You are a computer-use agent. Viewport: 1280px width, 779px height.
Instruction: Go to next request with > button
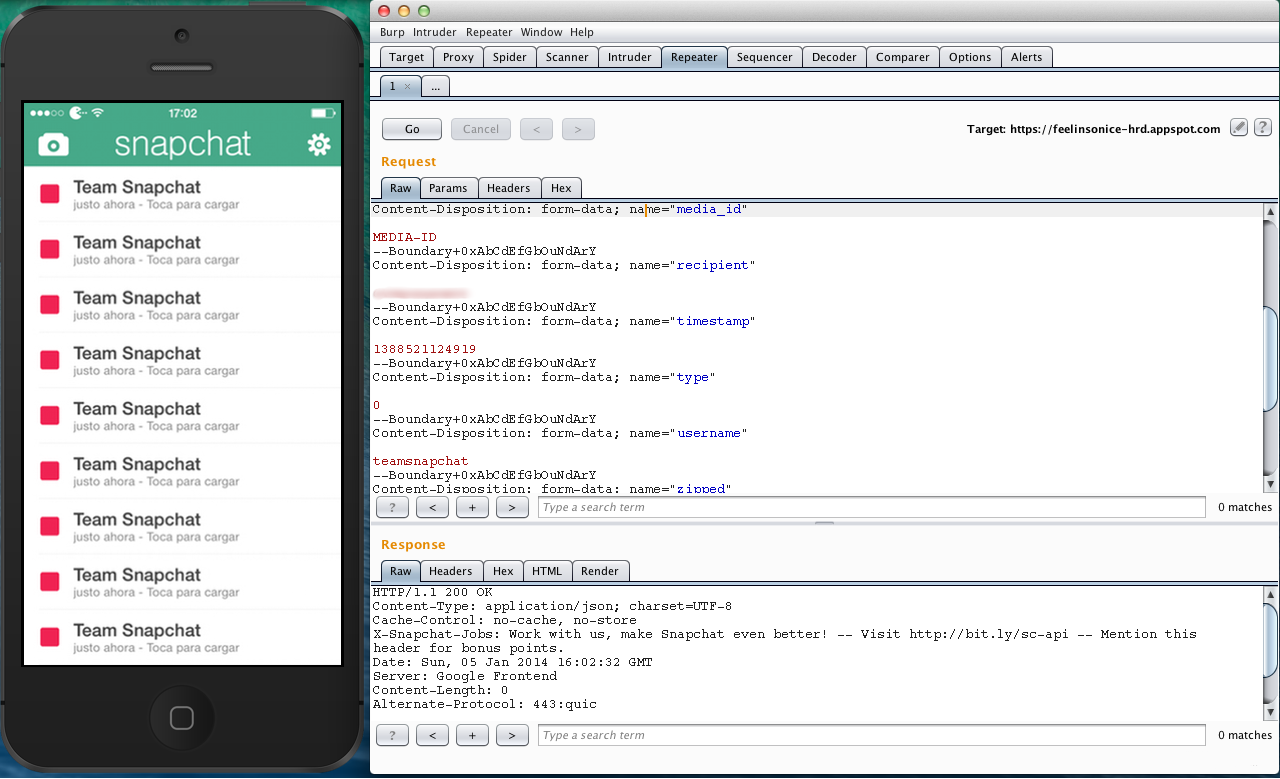click(578, 129)
